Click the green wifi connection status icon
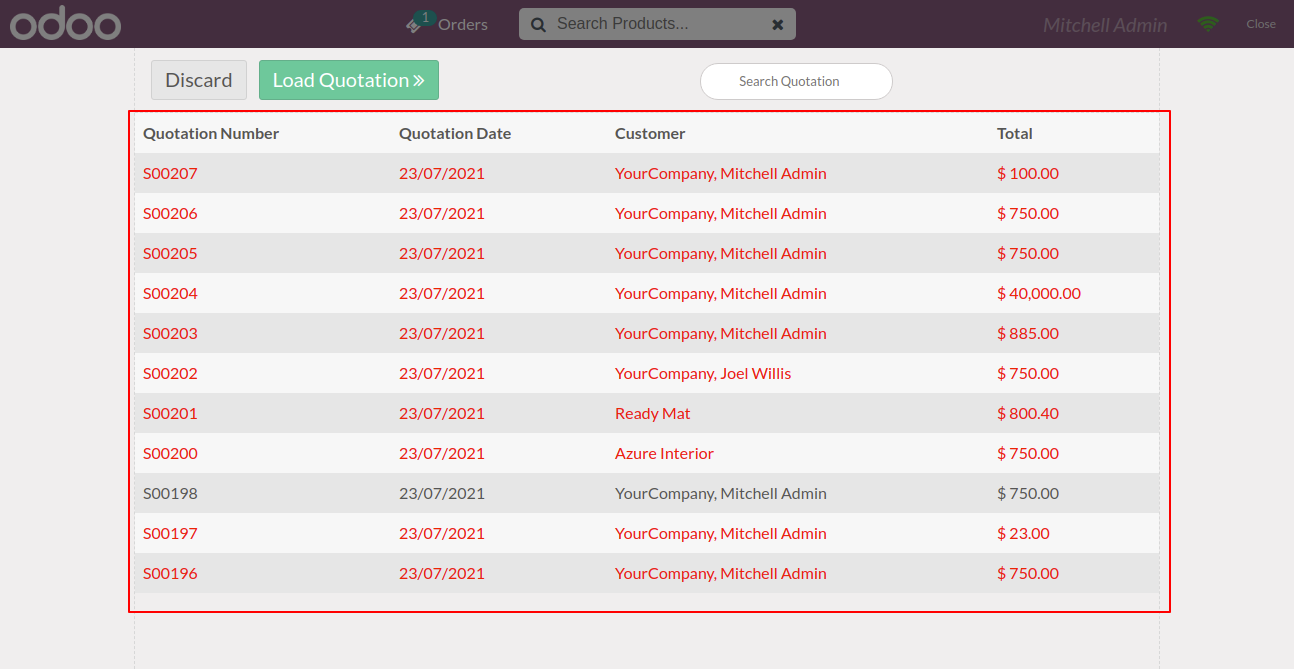The image size is (1294, 669). [x=1208, y=24]
